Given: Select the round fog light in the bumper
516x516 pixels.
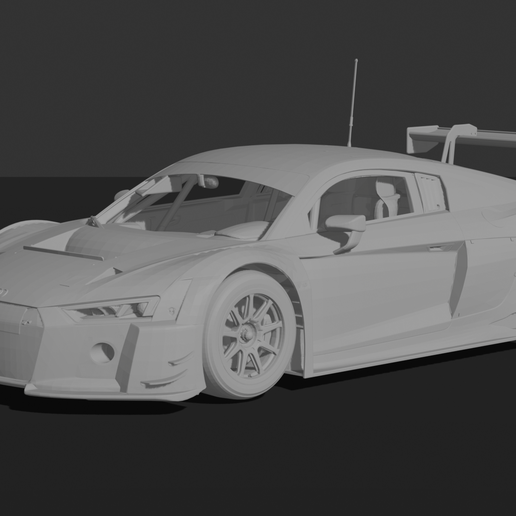Looking at the screenshot, I should 102,353.
